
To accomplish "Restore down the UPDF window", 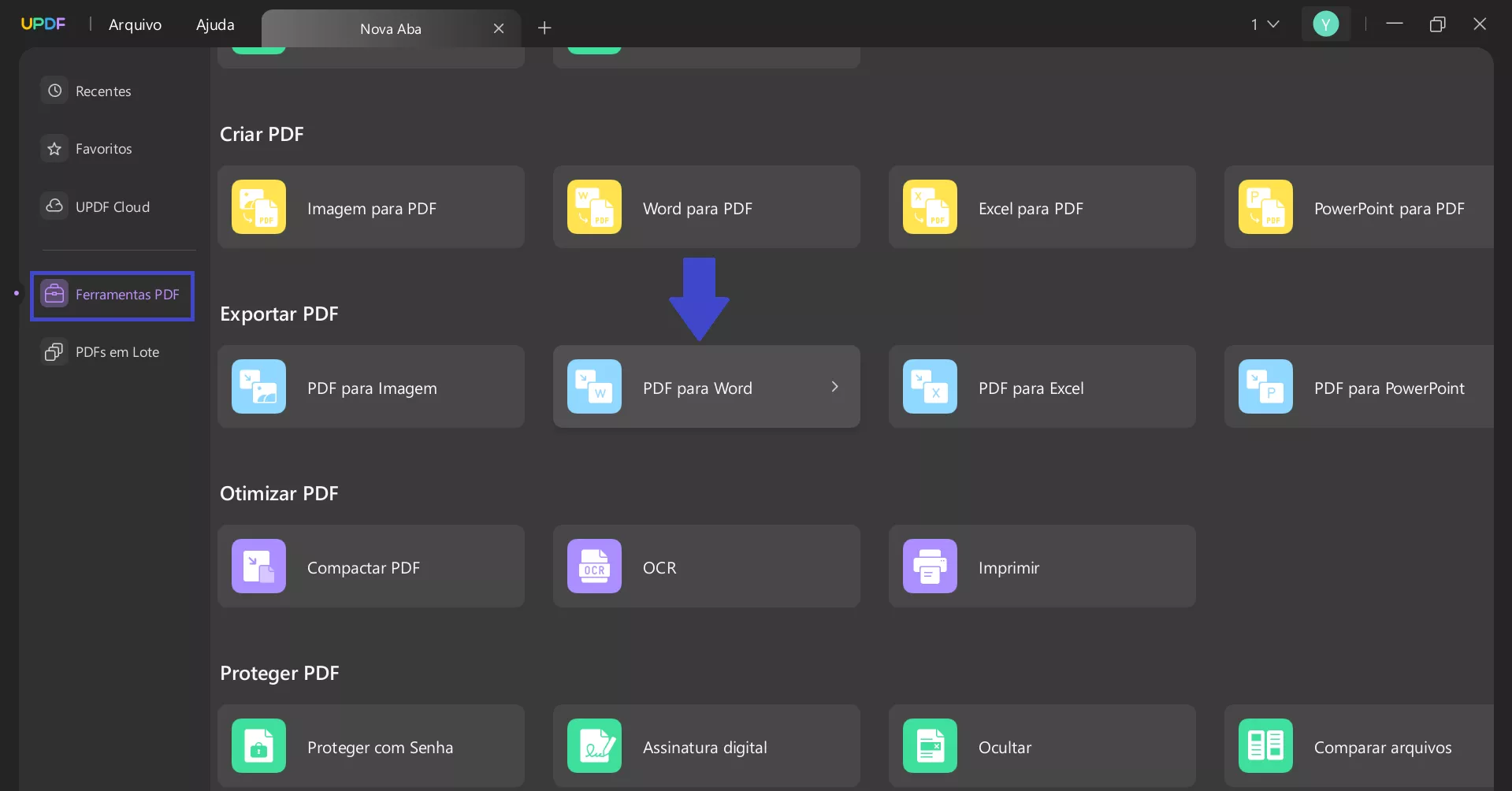I will point(1437,24).
